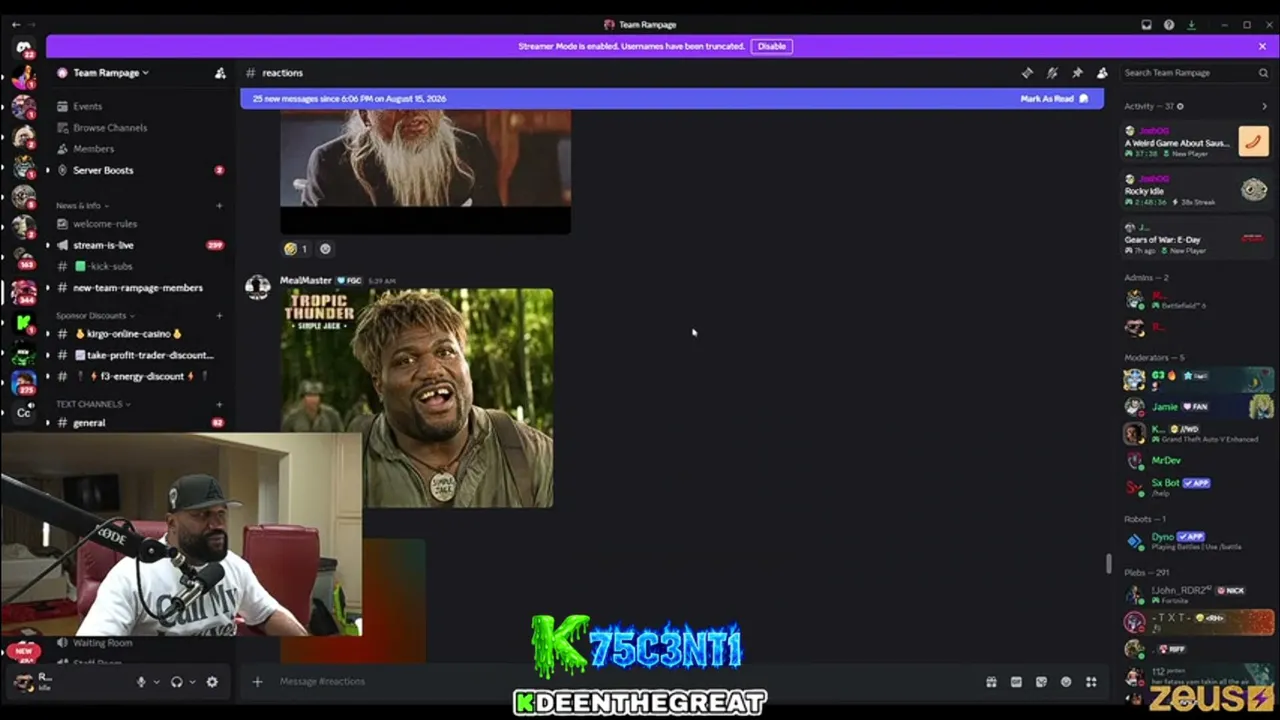This screenshot has width=1280, height=720.
Task: Click the plus attachment icon in message box
Action: click(257, 682)
